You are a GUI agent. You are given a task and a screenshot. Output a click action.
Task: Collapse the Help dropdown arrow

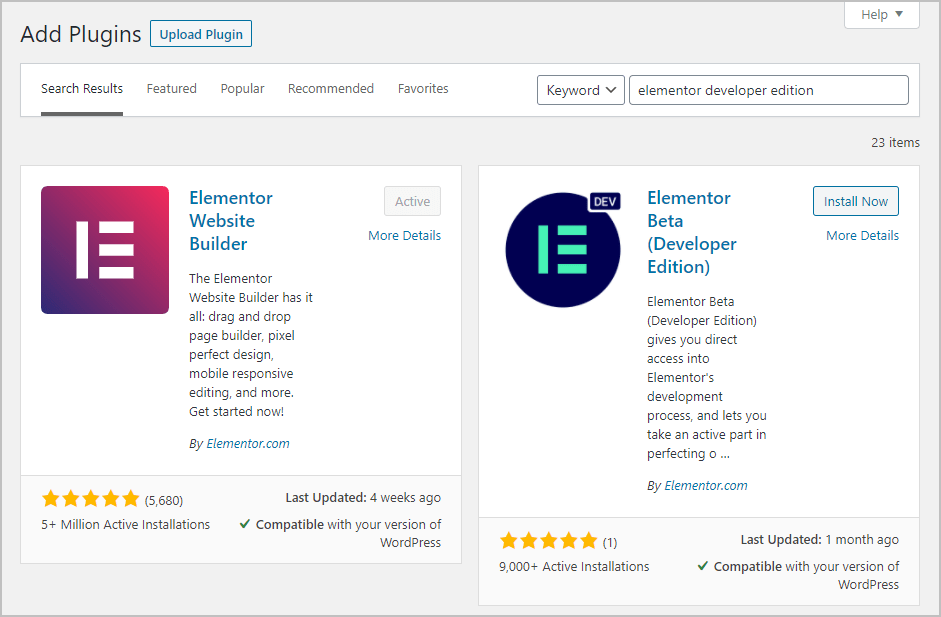(897, 14)
